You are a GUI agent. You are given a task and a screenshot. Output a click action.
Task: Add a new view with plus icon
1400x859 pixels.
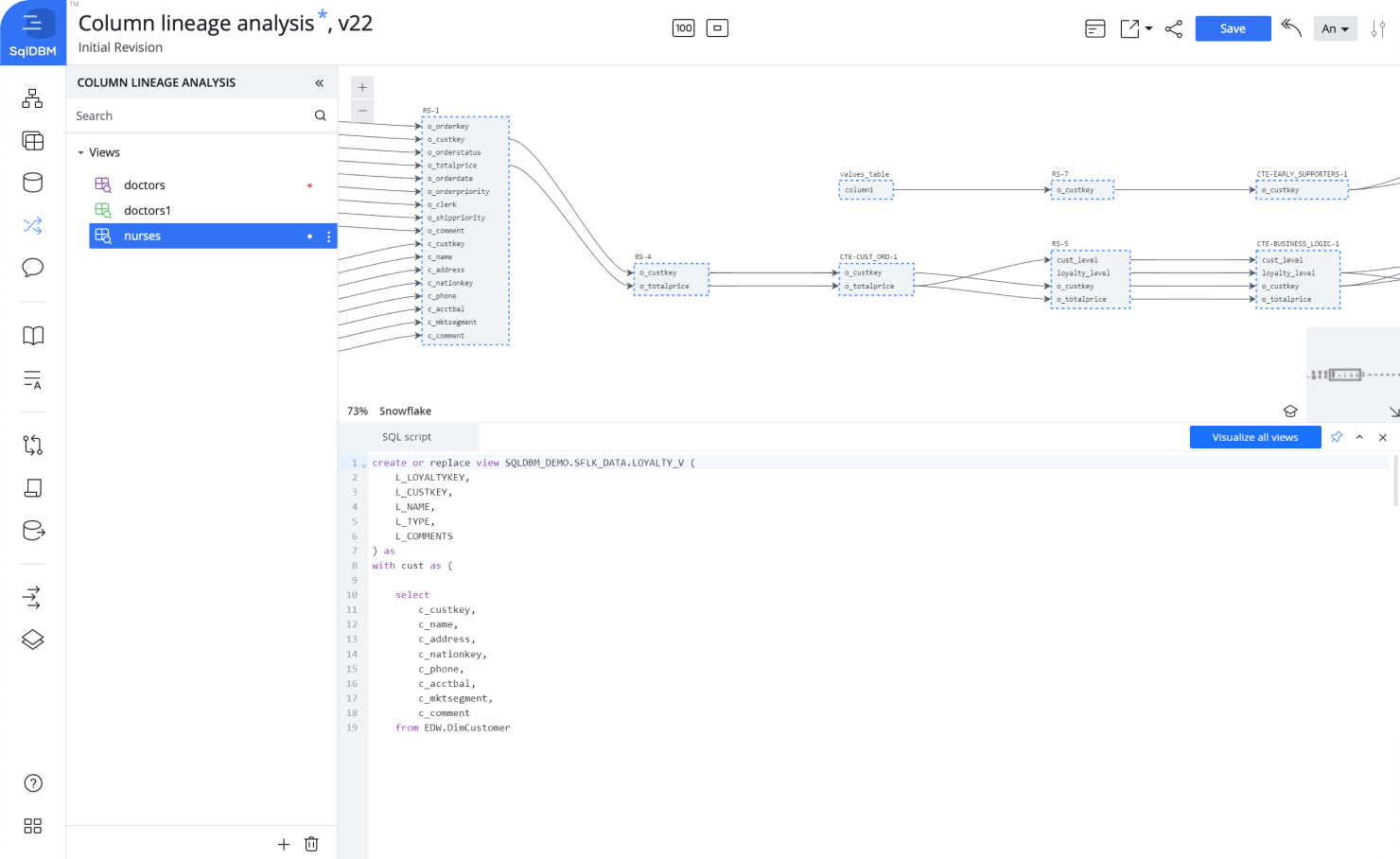tap(284, 844)
